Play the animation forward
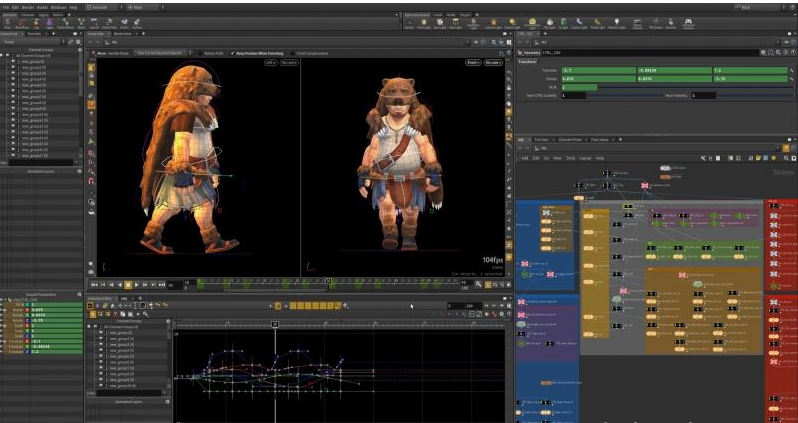This screenshot has width=798, height=423. click(x=136, y=285)
